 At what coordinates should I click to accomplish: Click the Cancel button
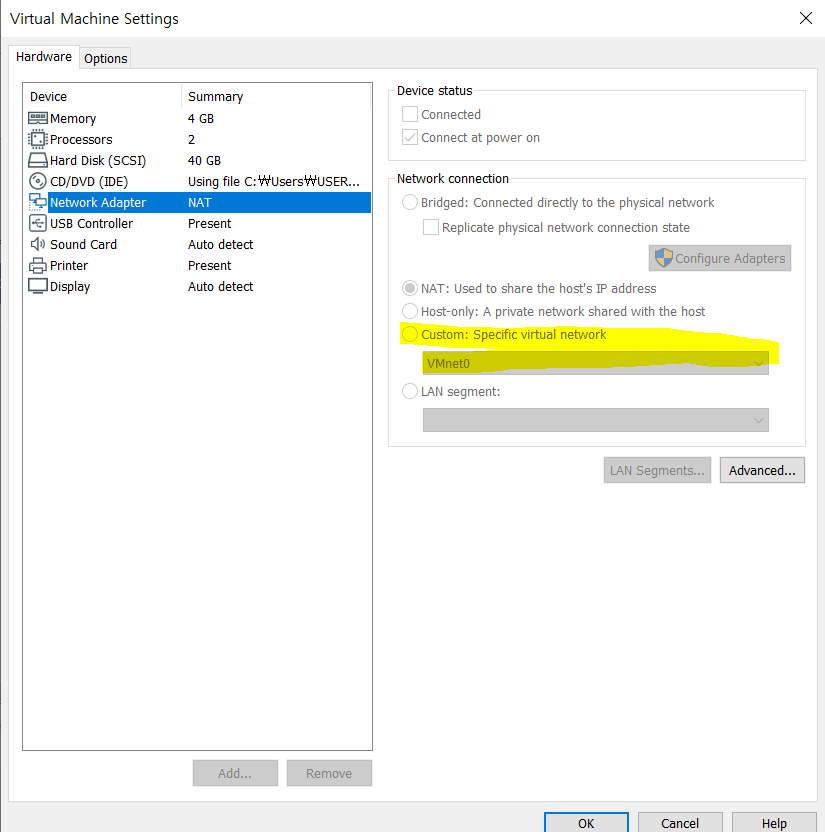click(680, 822)
